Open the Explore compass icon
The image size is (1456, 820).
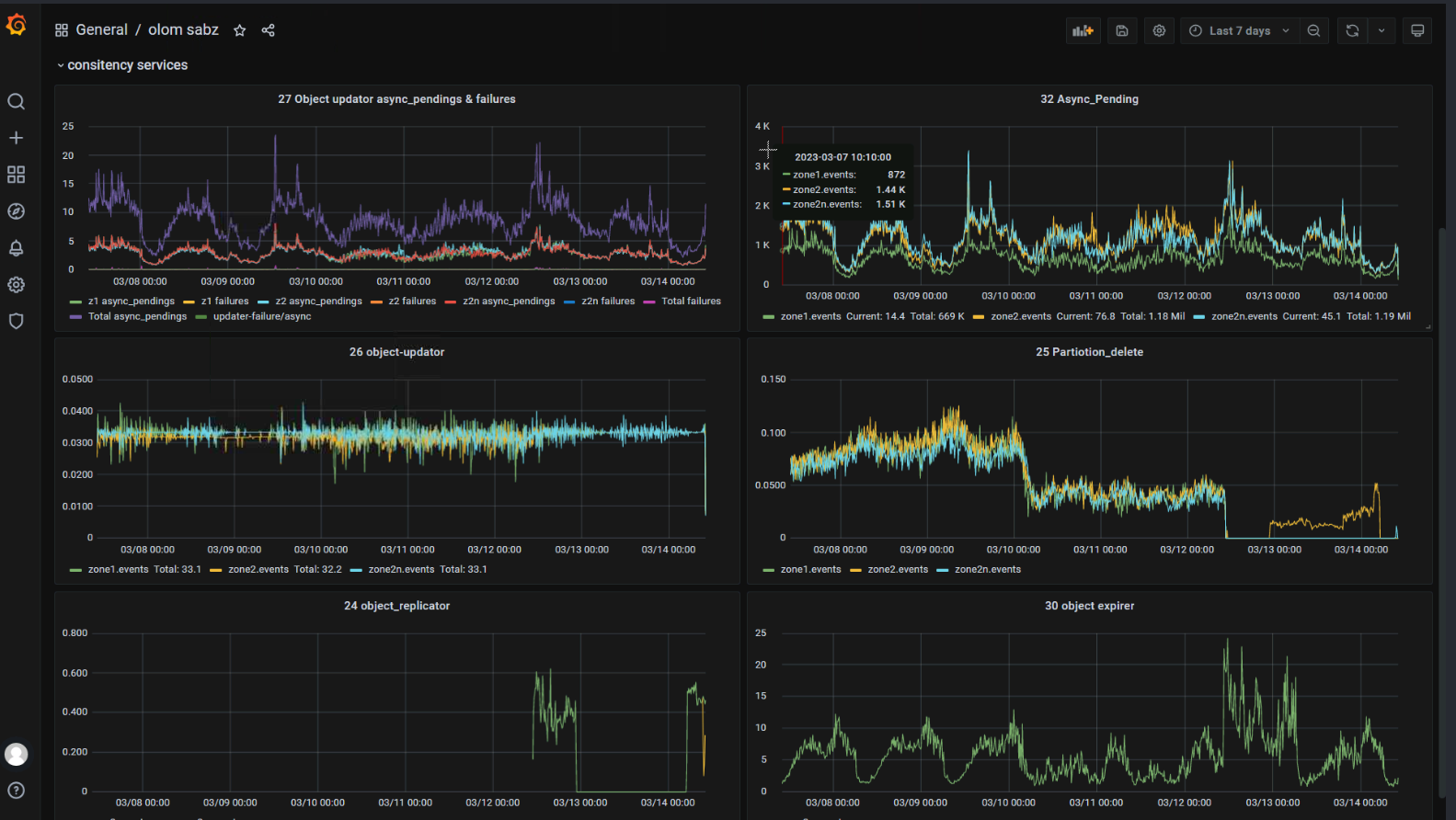16,211
